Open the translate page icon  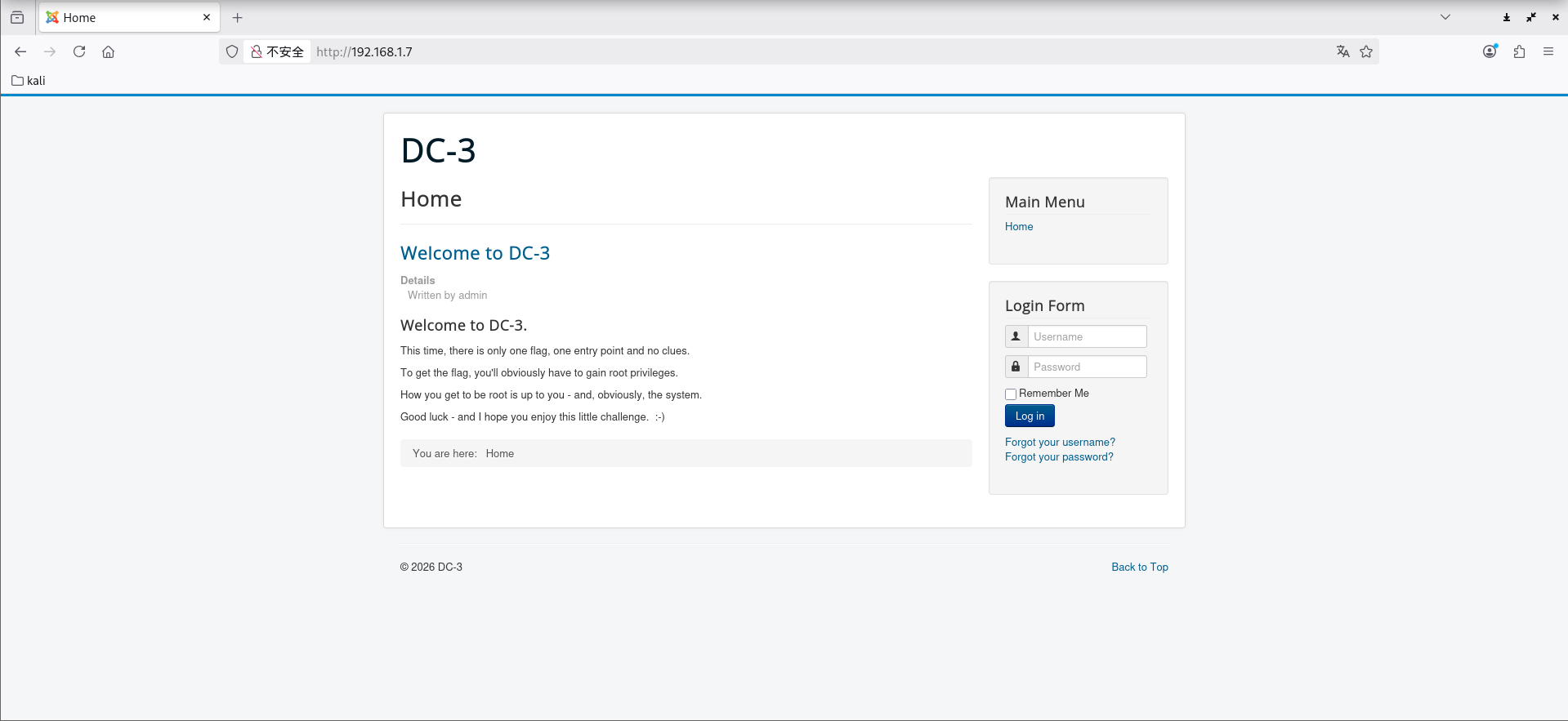(1342, 51)
